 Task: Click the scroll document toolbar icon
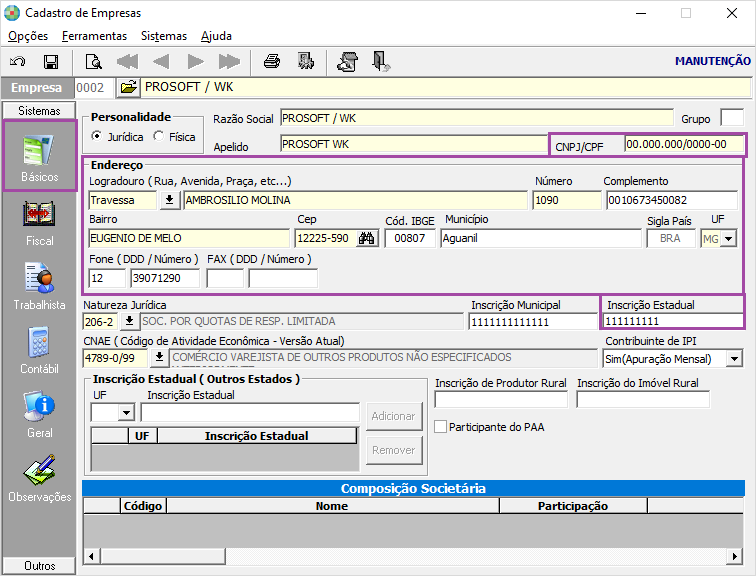pyautogui.click(x=348, y=61)
